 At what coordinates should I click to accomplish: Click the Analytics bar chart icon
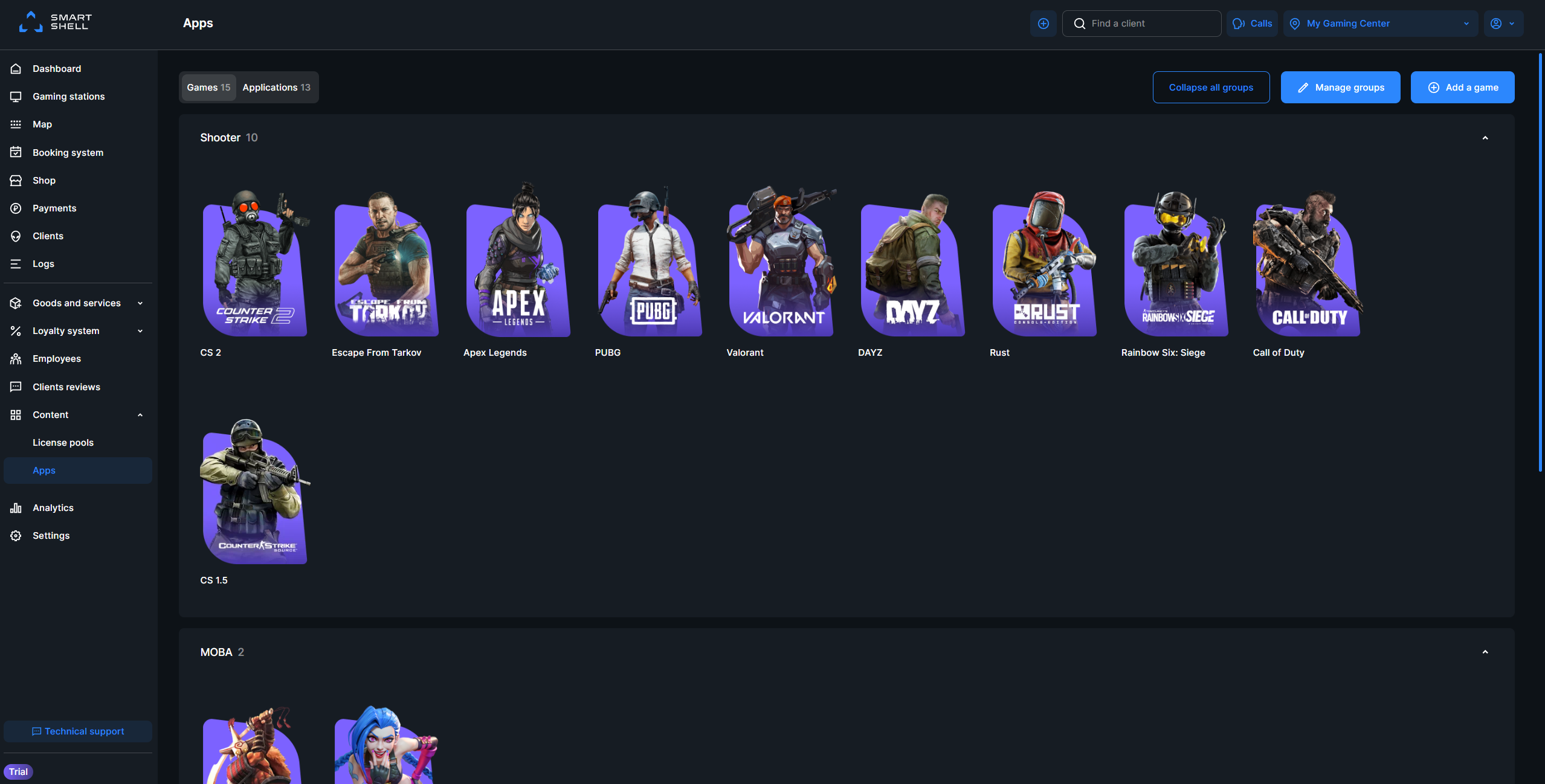click(16, 508)
